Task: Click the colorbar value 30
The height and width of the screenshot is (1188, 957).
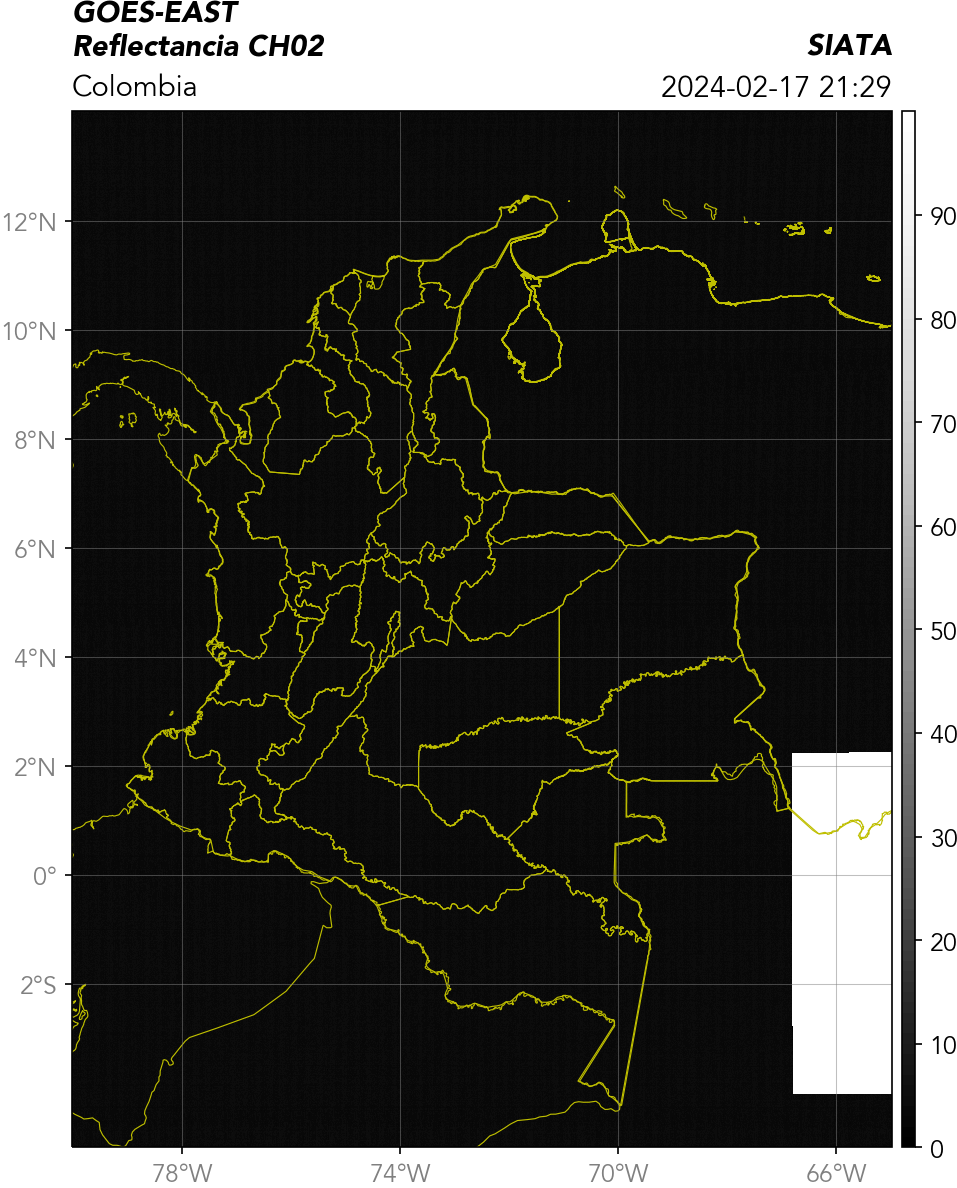Action: 943,838
